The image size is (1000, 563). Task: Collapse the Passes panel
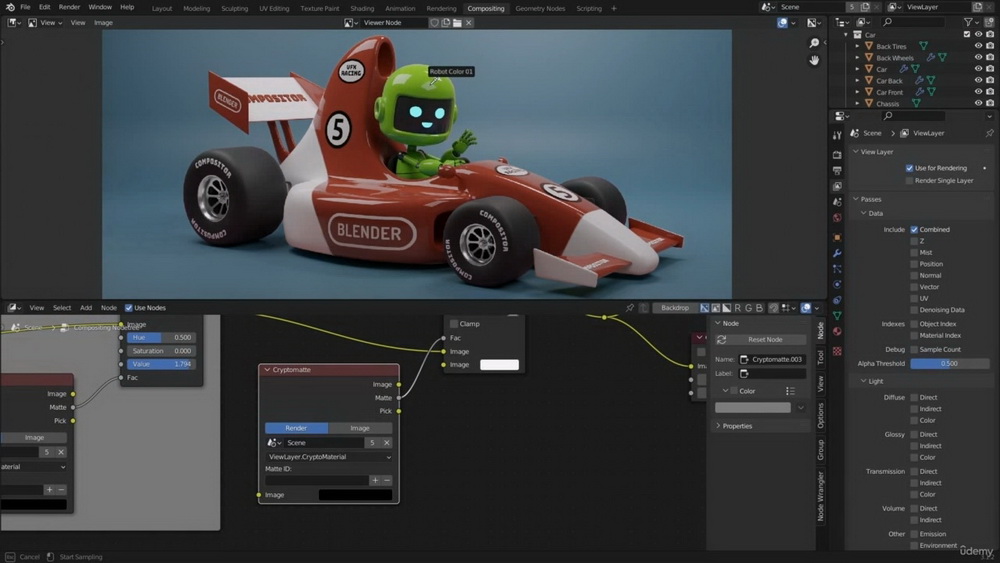tap(856, 199)
